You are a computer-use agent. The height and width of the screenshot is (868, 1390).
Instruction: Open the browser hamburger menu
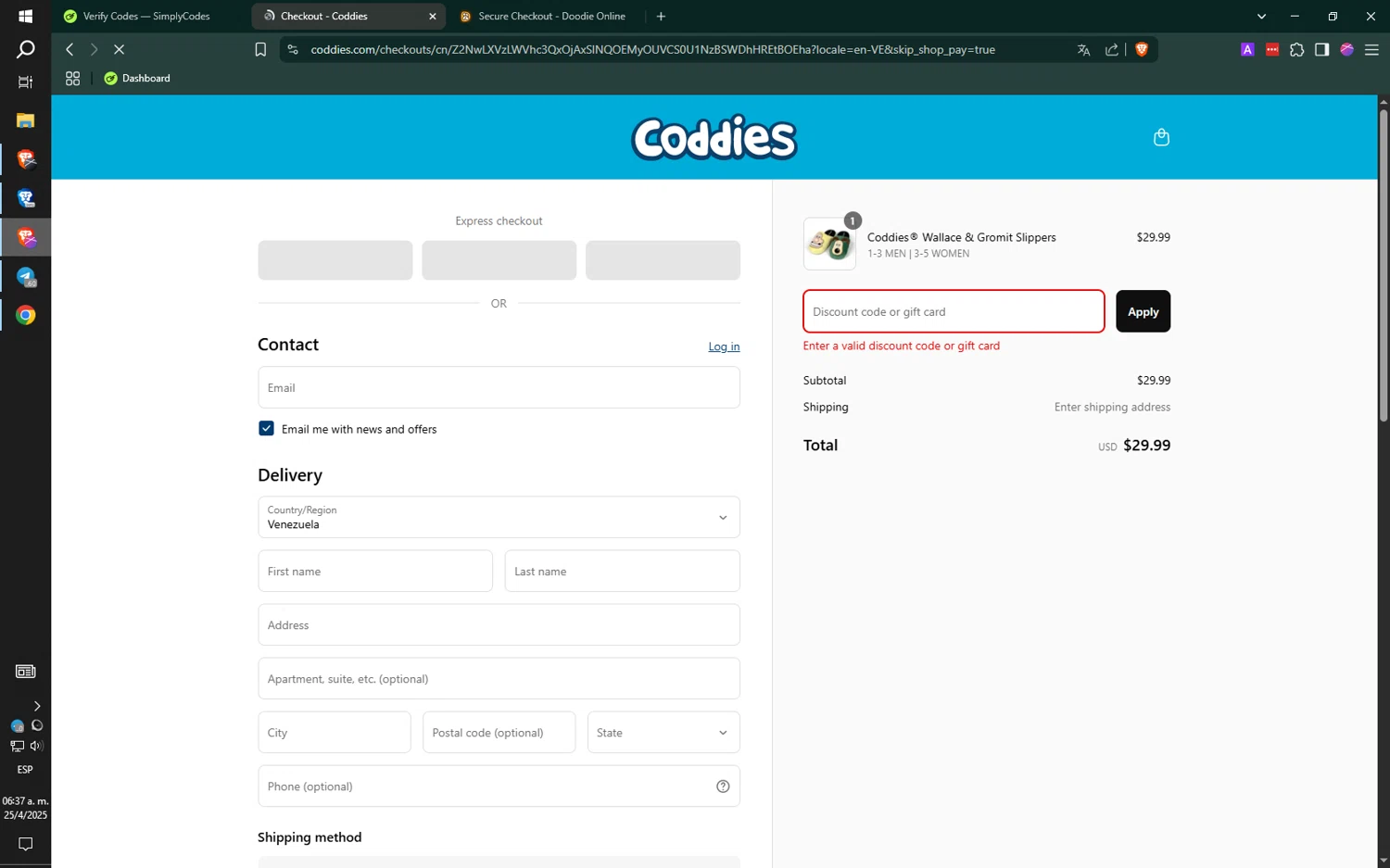tap(1372, 50)
